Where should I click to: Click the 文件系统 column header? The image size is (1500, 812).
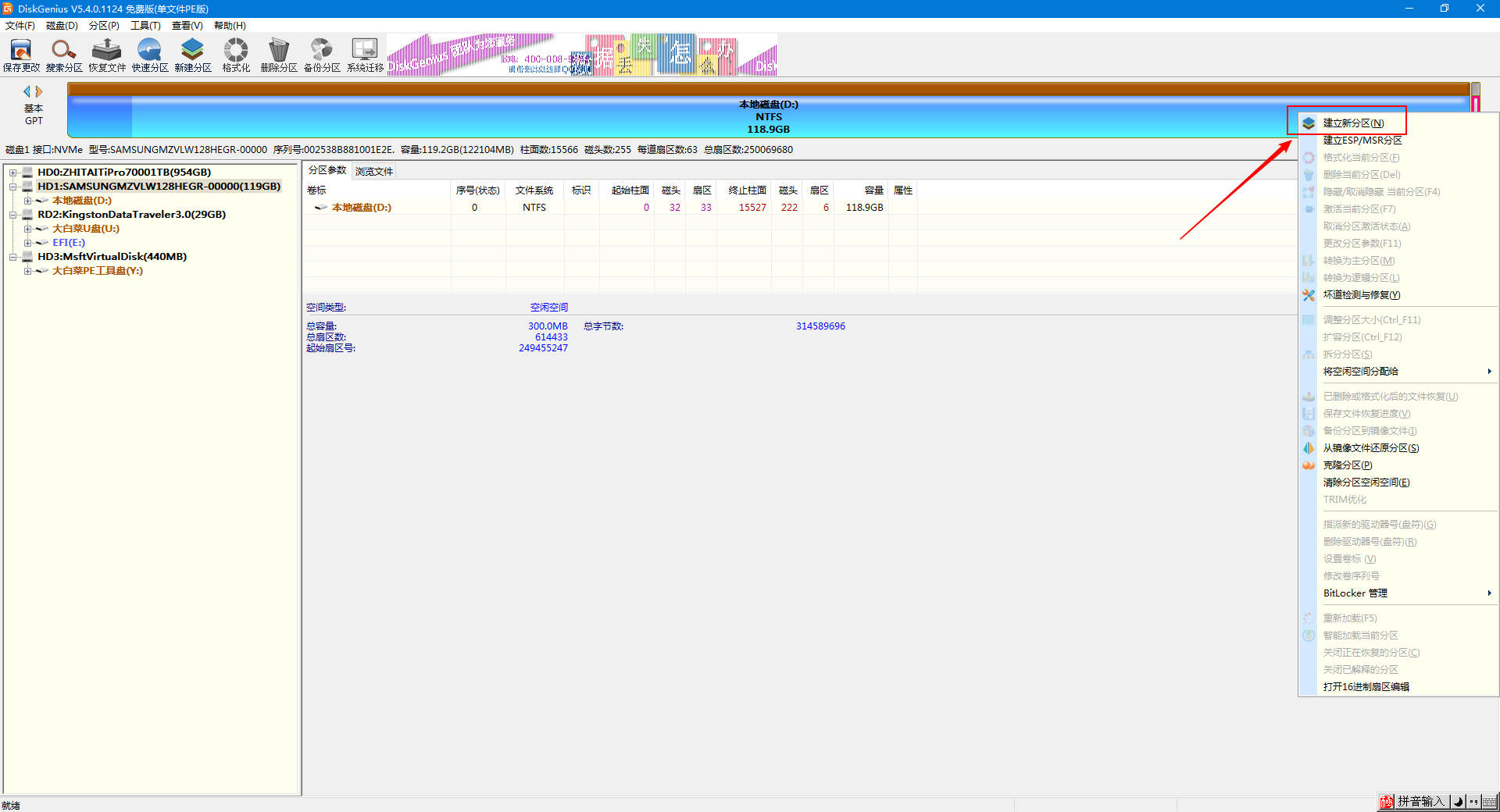[x=534, y=191]
